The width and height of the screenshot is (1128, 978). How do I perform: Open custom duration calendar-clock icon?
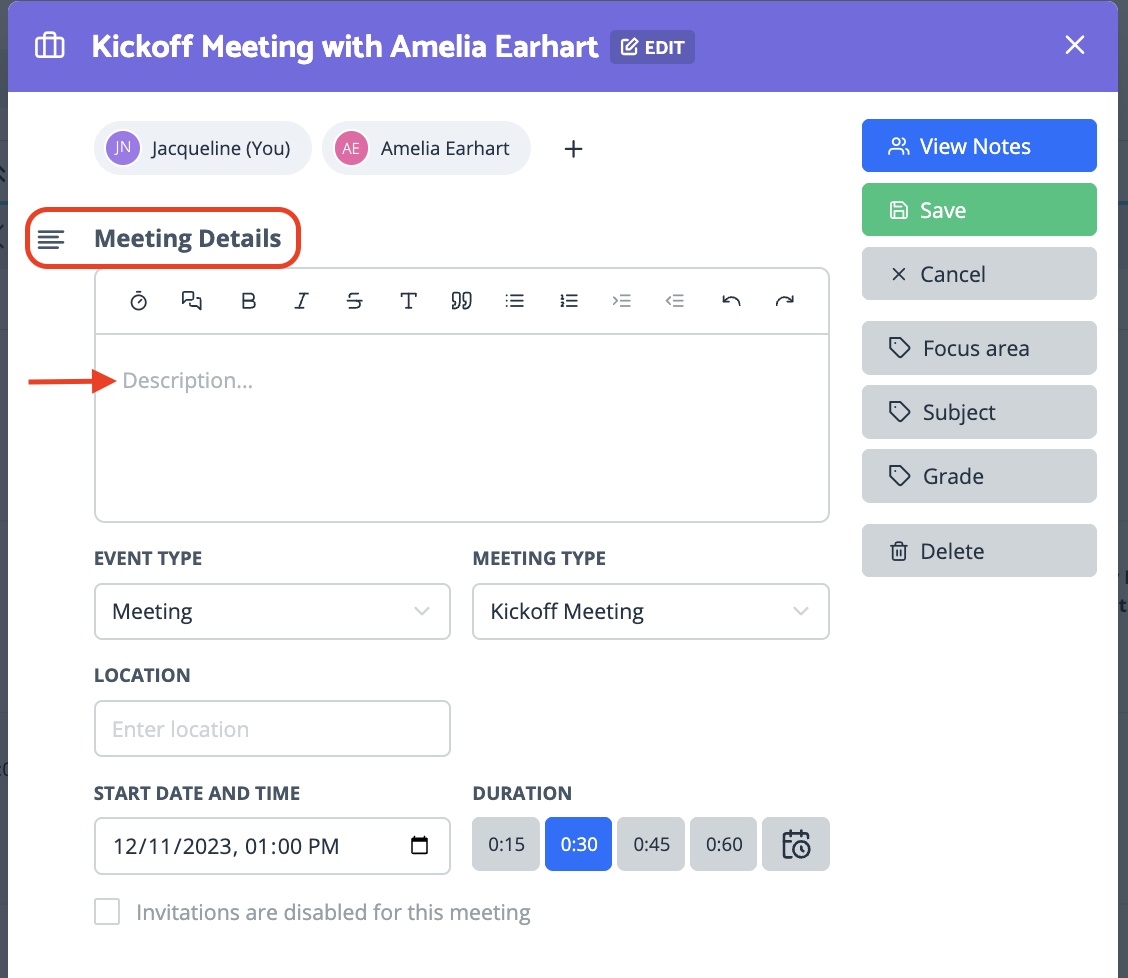796,844
